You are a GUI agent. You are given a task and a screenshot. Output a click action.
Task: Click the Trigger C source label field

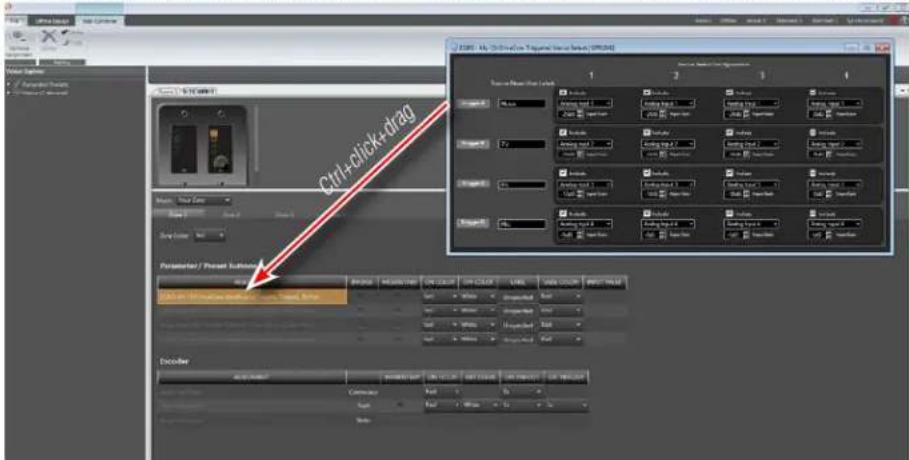[522, 184]
